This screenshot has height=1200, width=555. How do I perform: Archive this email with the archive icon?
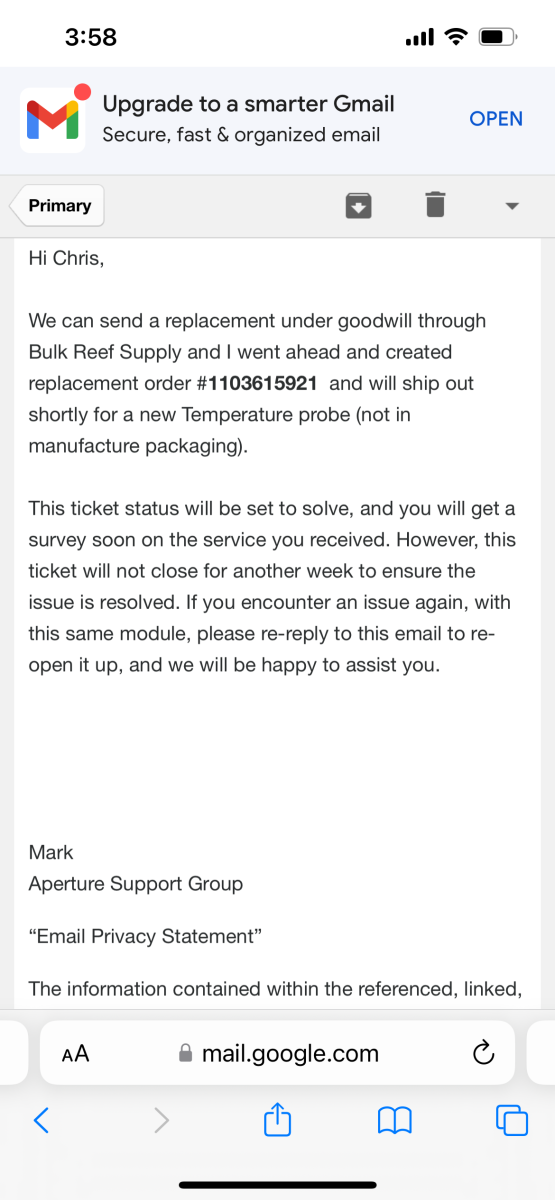coord(358,206)
